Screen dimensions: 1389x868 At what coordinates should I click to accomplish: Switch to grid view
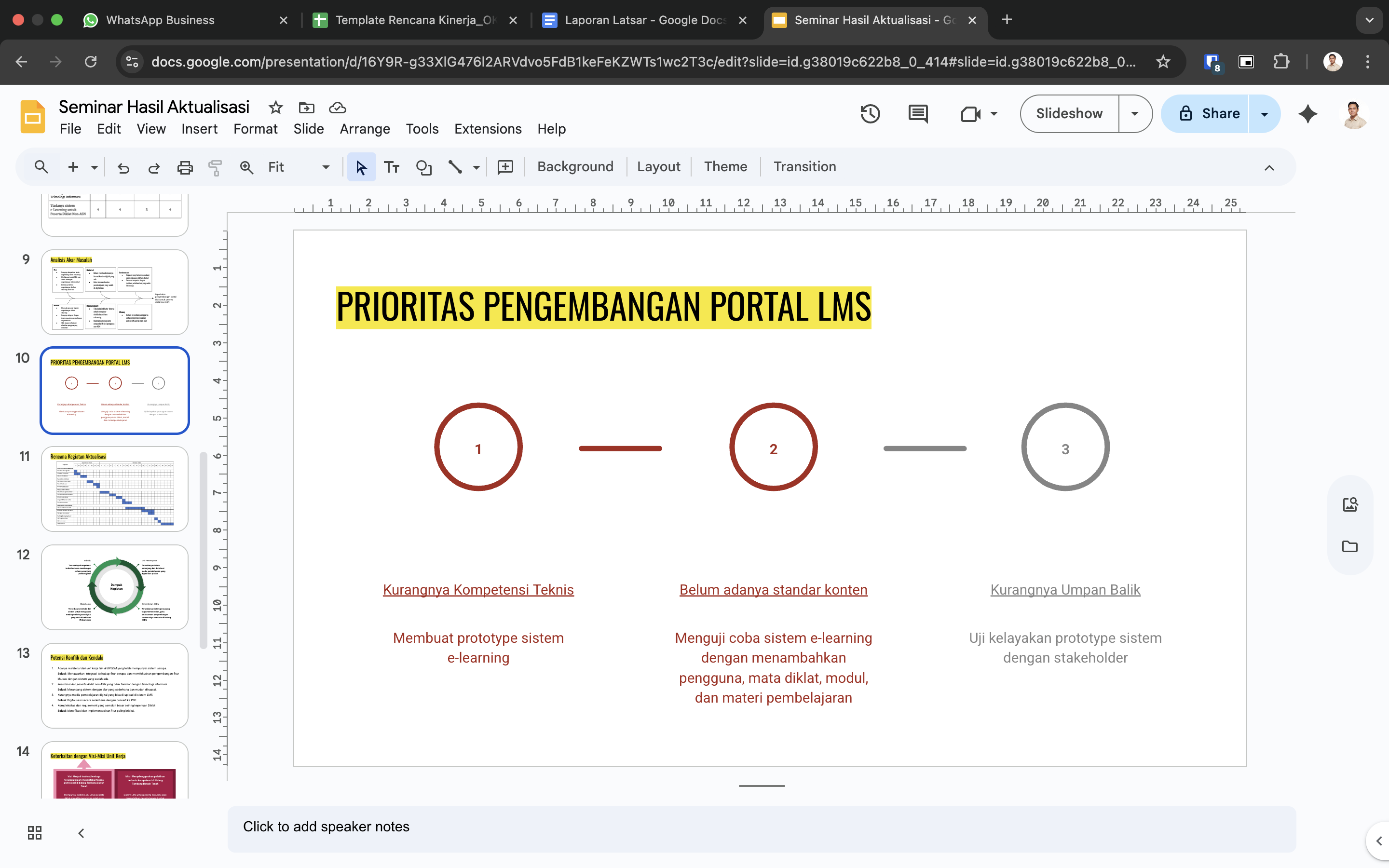(34, 832)
